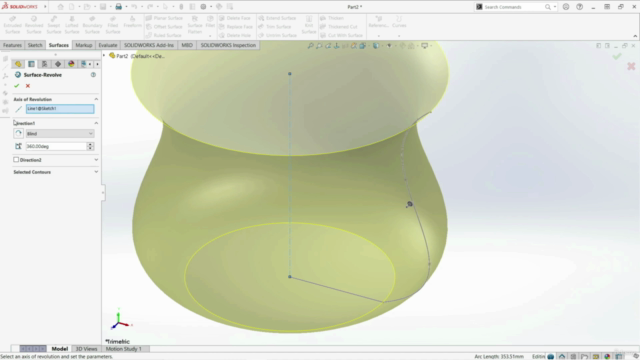Click the Axis of Revolution selection box
Image resolution: width=640 pixels, height=360 pixels.
tap(60, 109)
